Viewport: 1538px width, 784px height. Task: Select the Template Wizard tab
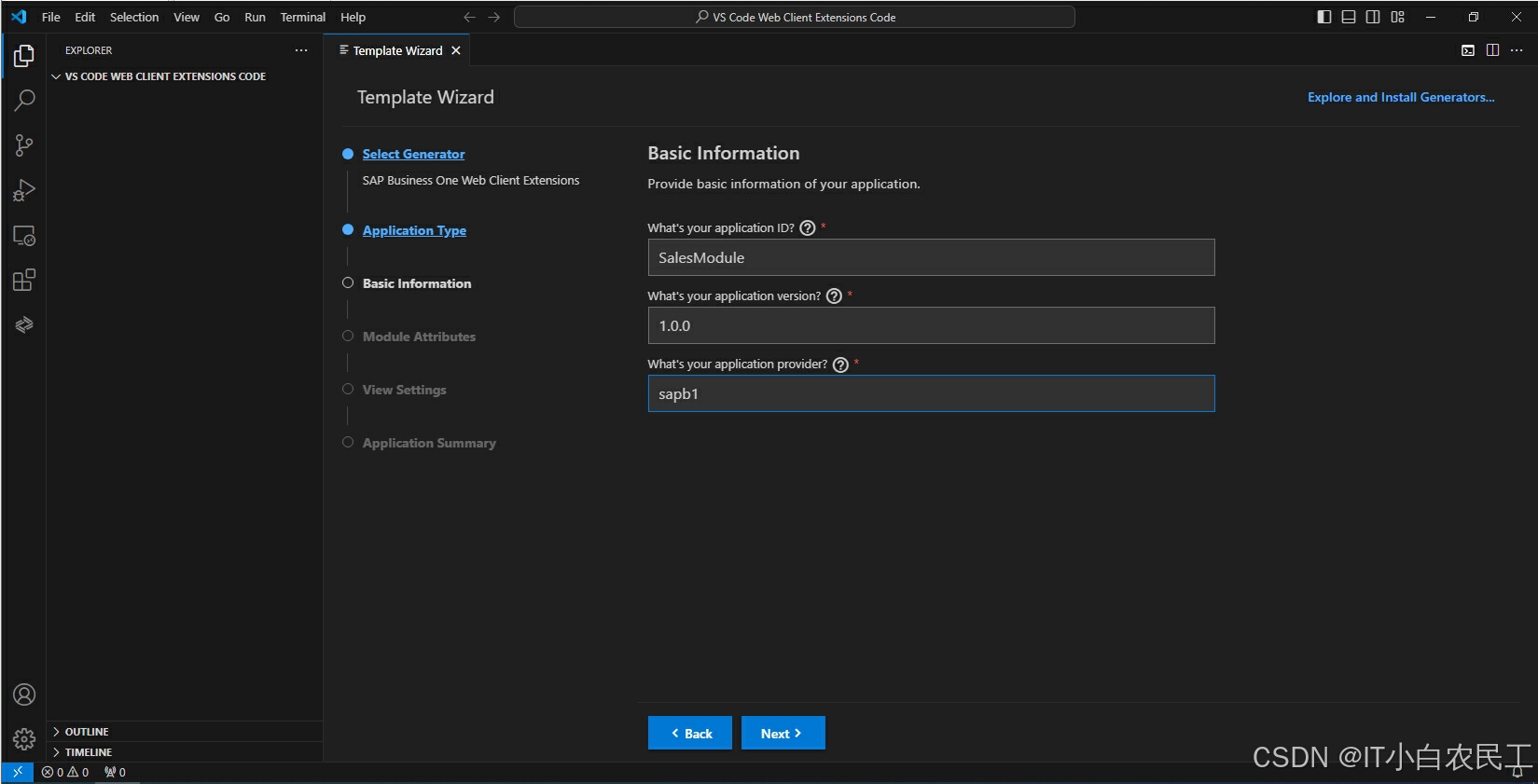[x=397, y=50]
